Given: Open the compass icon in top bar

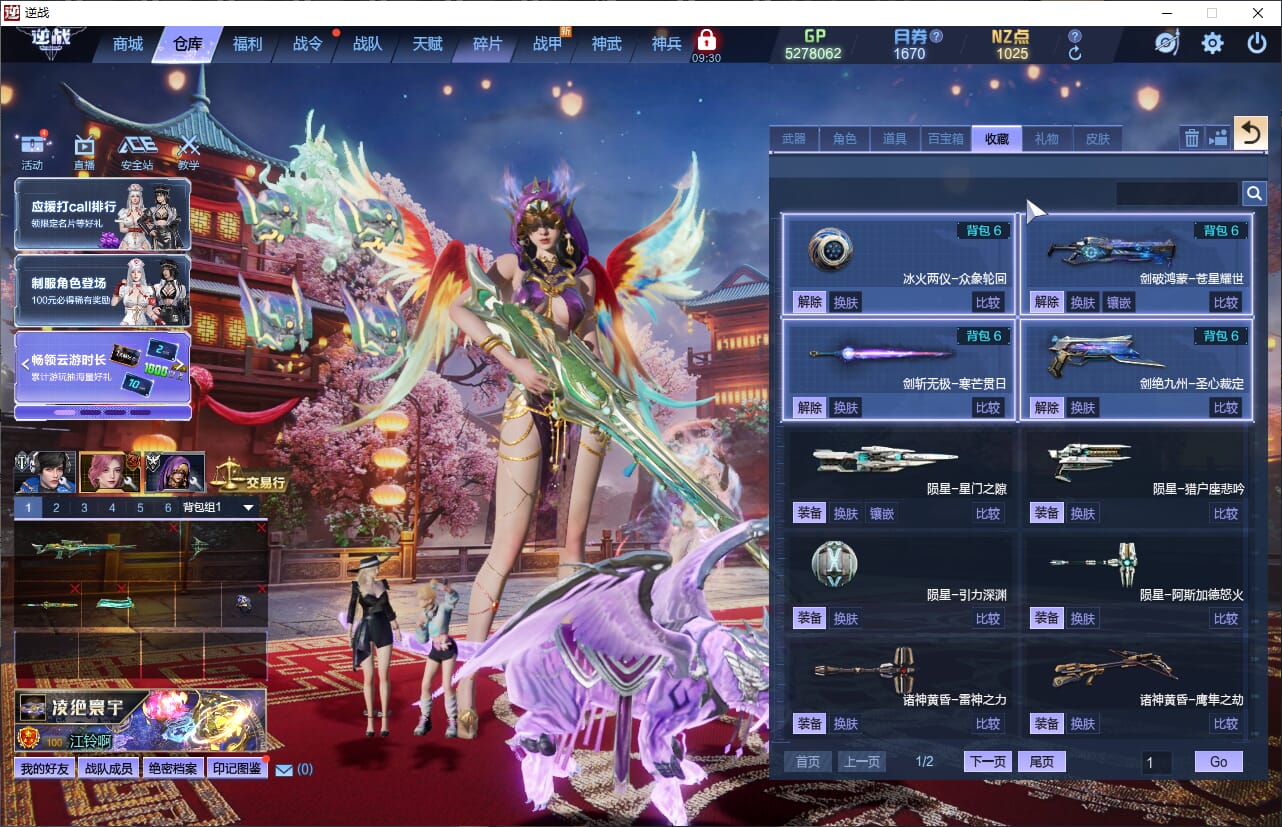Looking at the screenshot, I should tap(1167, 43).
